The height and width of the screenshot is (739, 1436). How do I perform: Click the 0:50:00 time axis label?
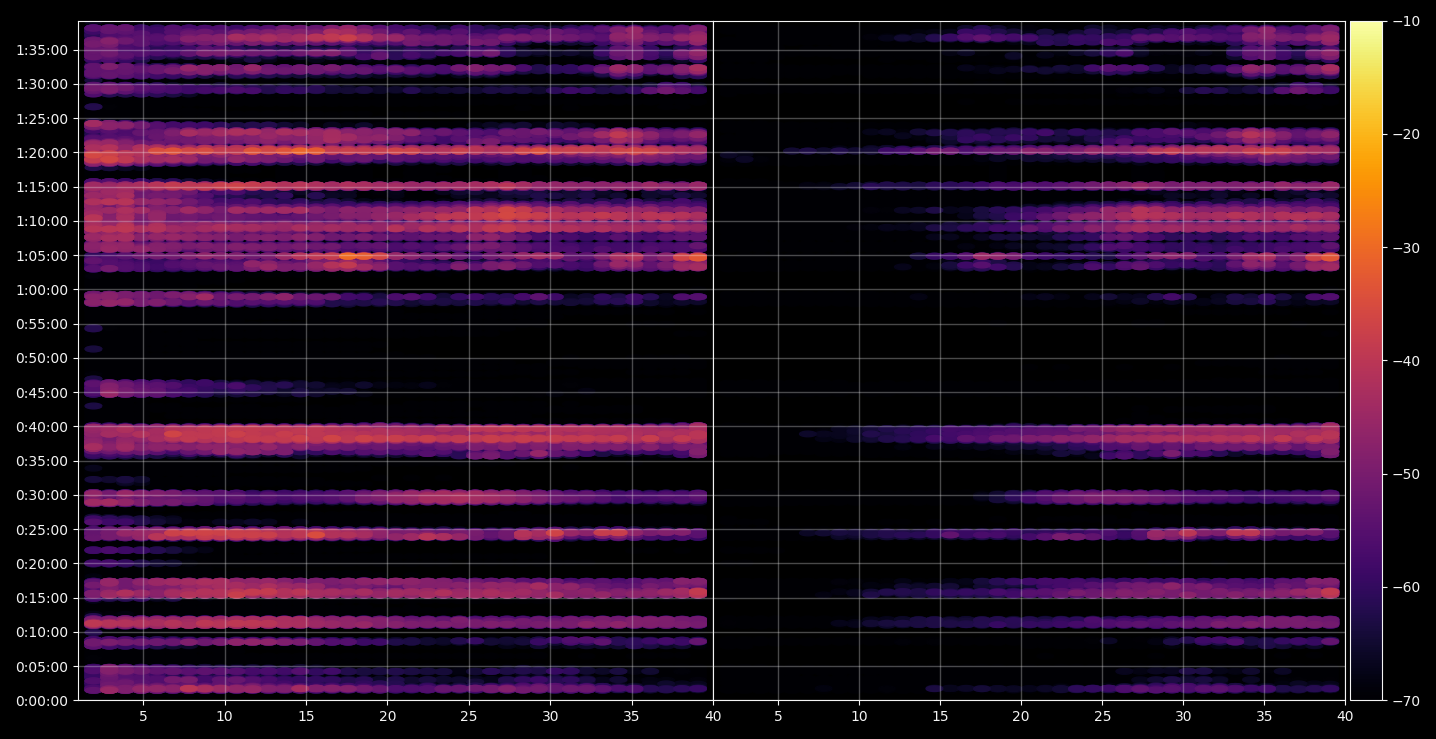pyautogui.click(x=42, y=358)
